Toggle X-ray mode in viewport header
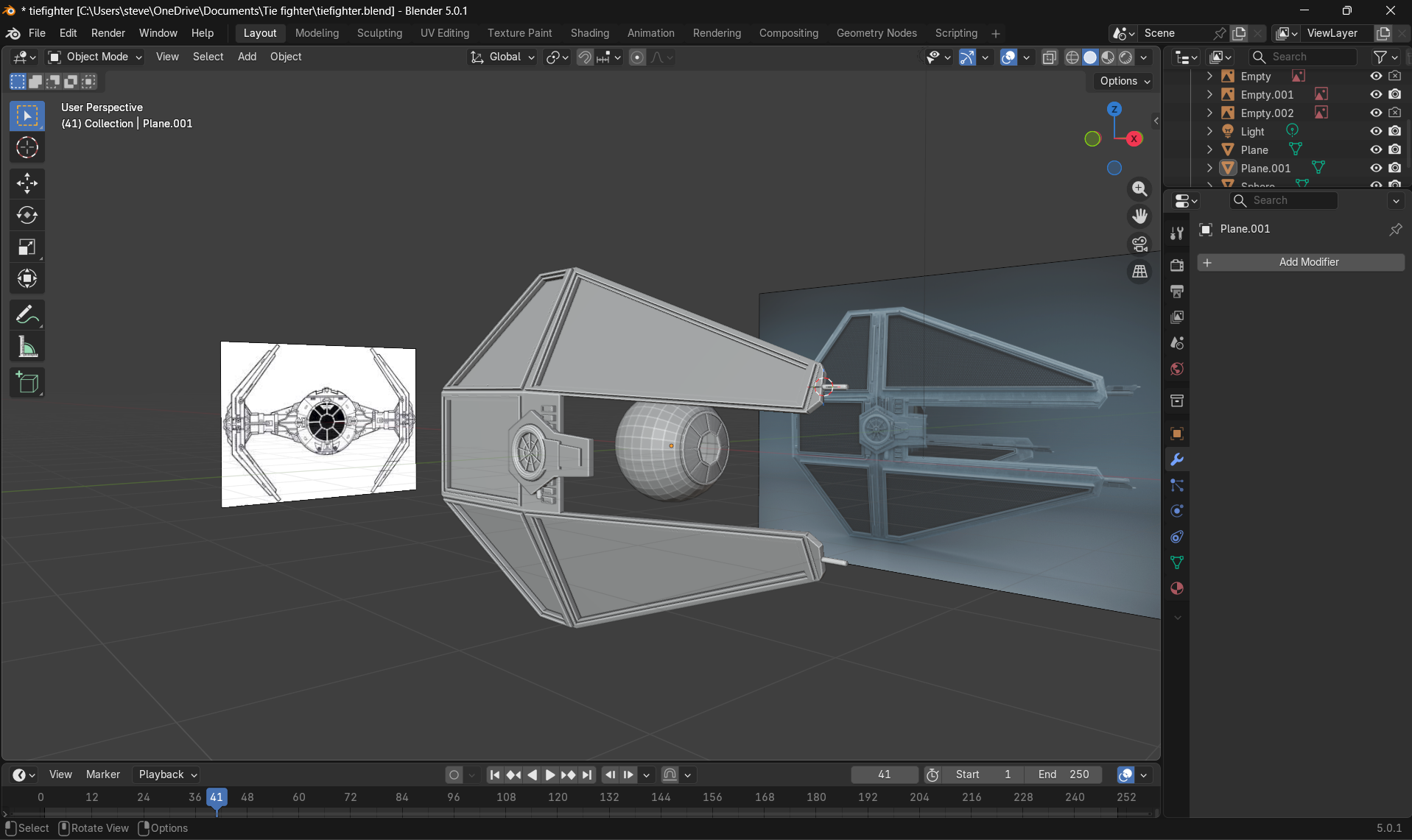Viewport: 1412px width, 840px height. 1049,57
